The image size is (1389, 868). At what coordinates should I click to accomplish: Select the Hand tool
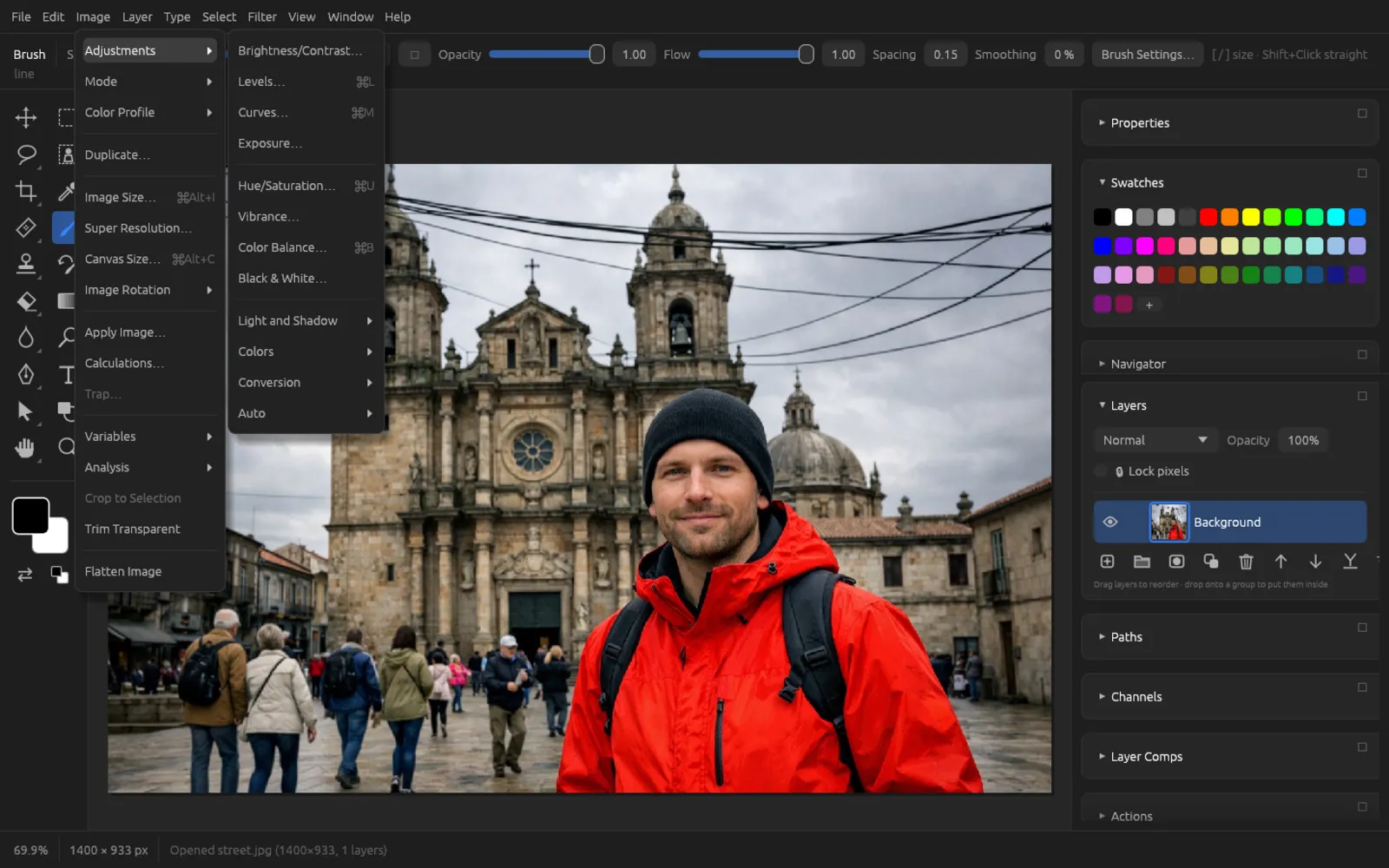tap(26, 448)
